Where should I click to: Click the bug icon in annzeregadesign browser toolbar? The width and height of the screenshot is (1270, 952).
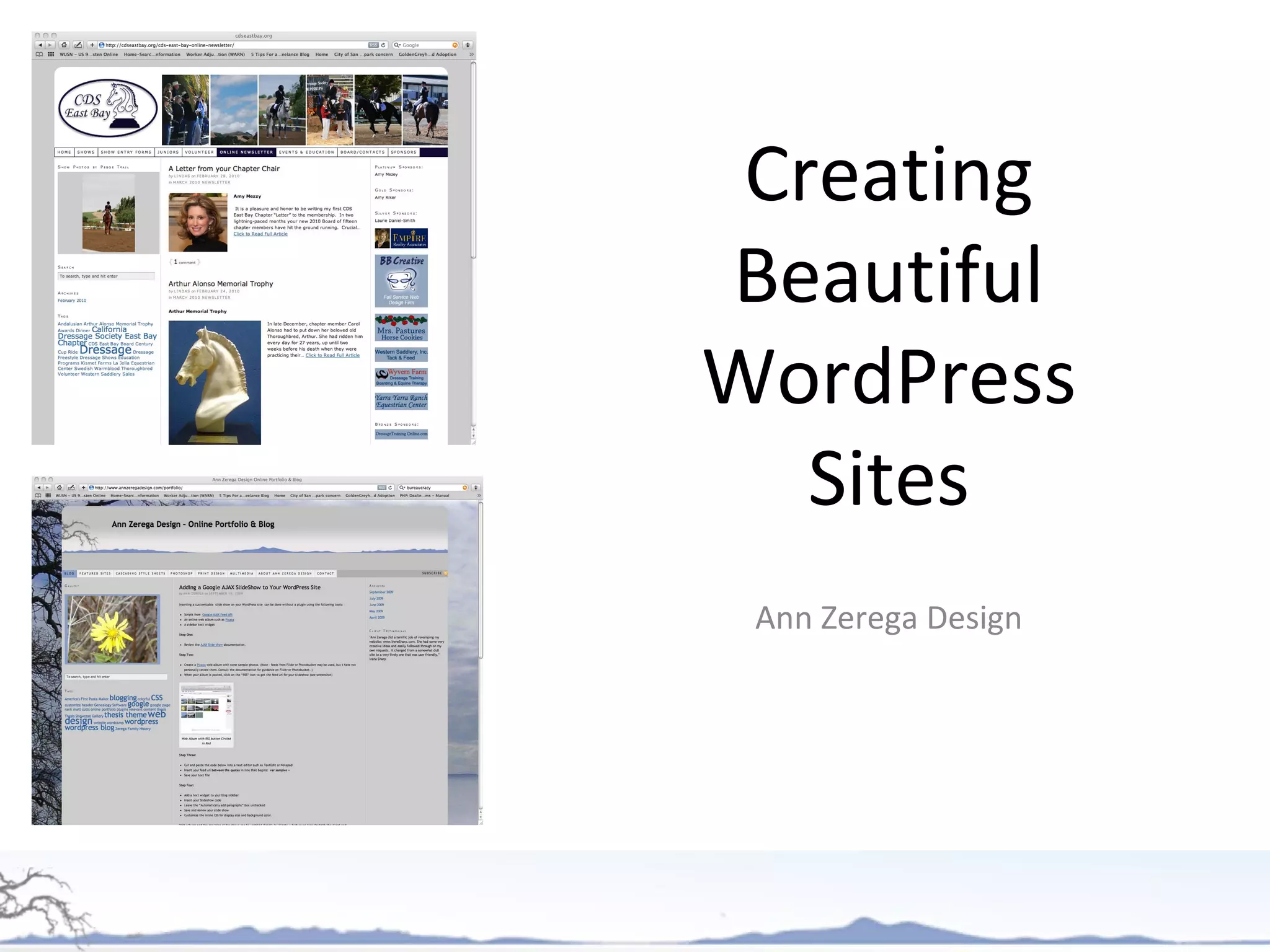(476, 488)
